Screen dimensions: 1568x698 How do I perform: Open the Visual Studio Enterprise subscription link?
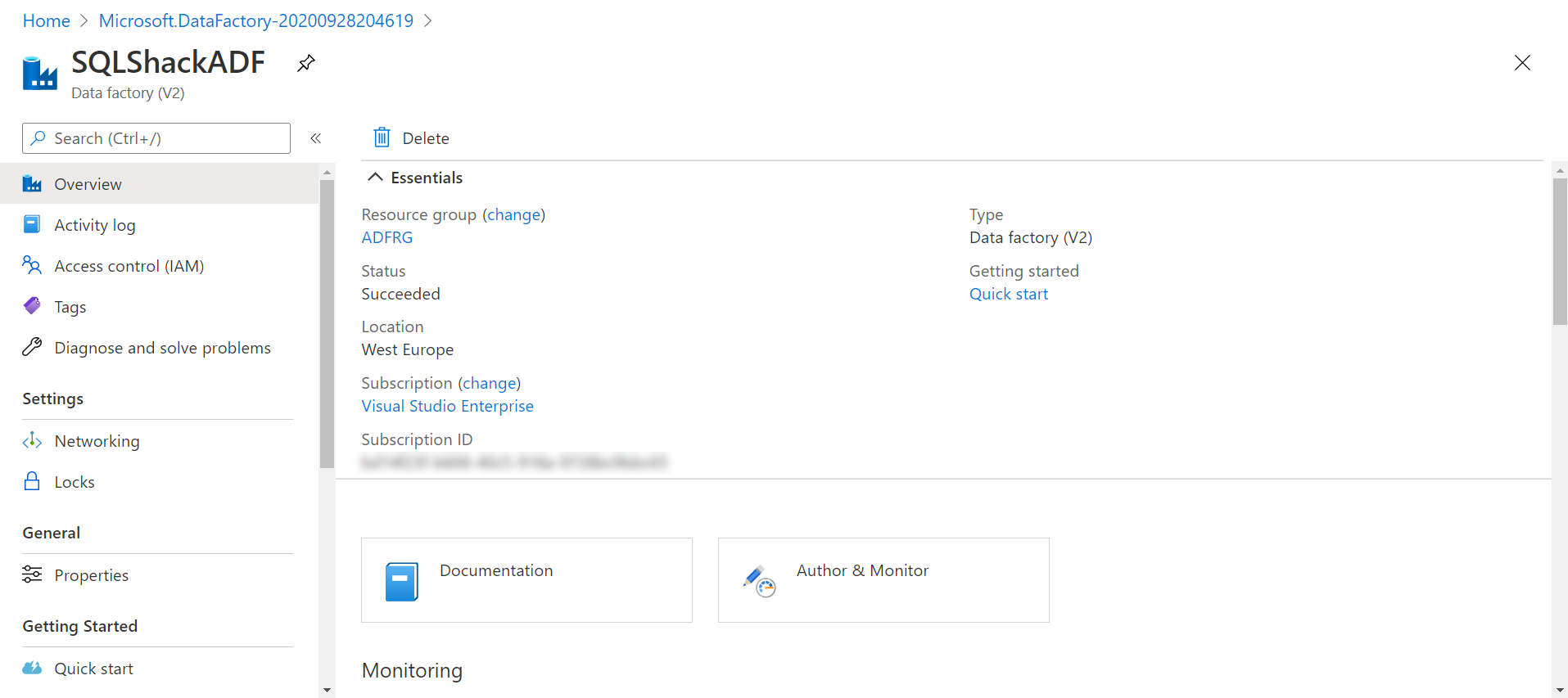click(x=447, y=406)
